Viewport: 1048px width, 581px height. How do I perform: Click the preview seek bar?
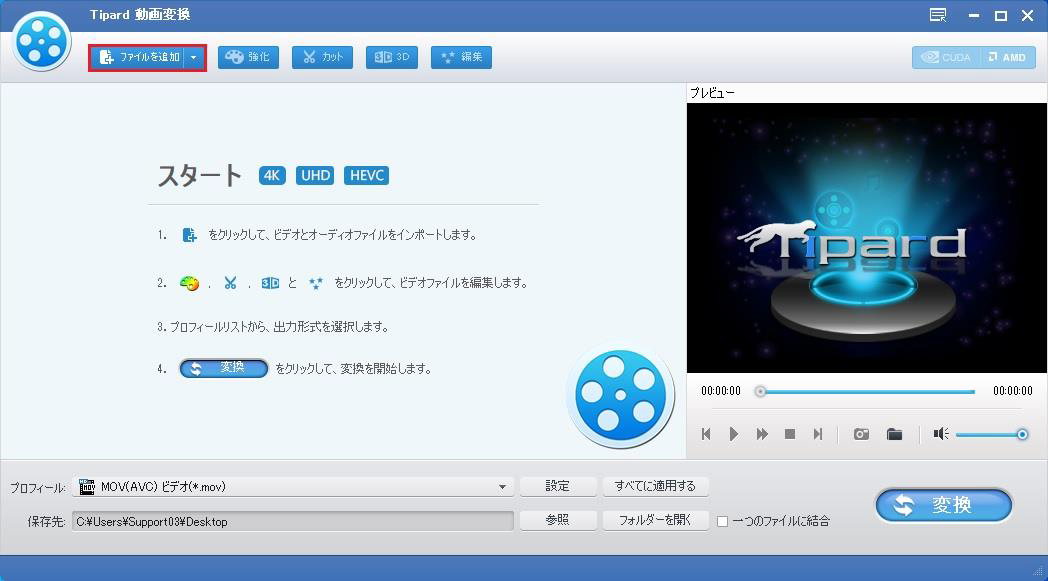(x=866, y=392)
